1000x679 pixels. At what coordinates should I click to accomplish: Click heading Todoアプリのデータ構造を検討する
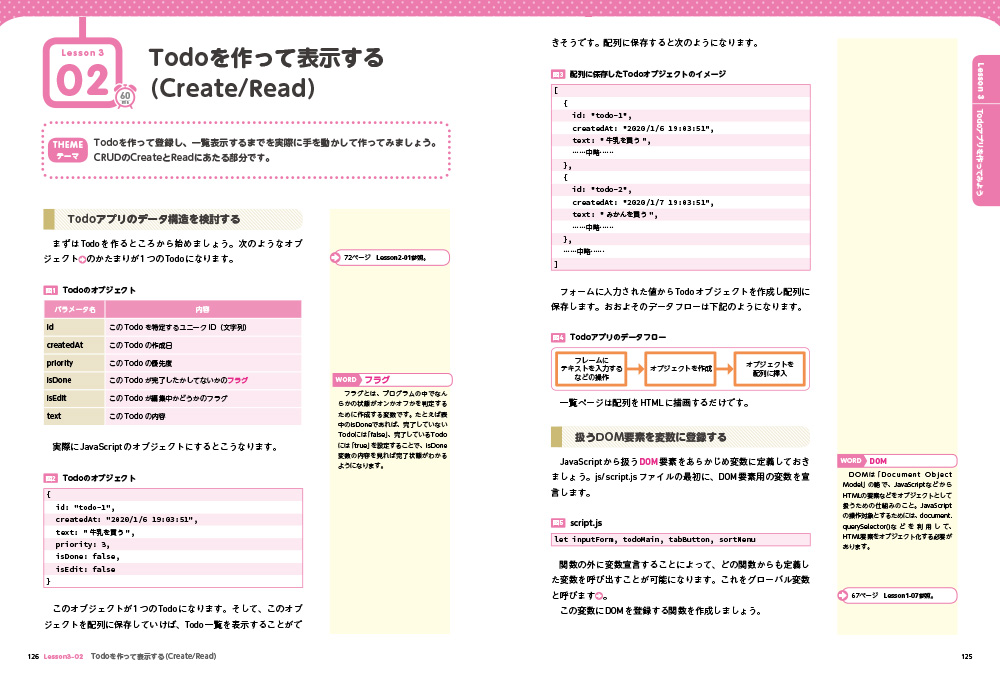154,219
